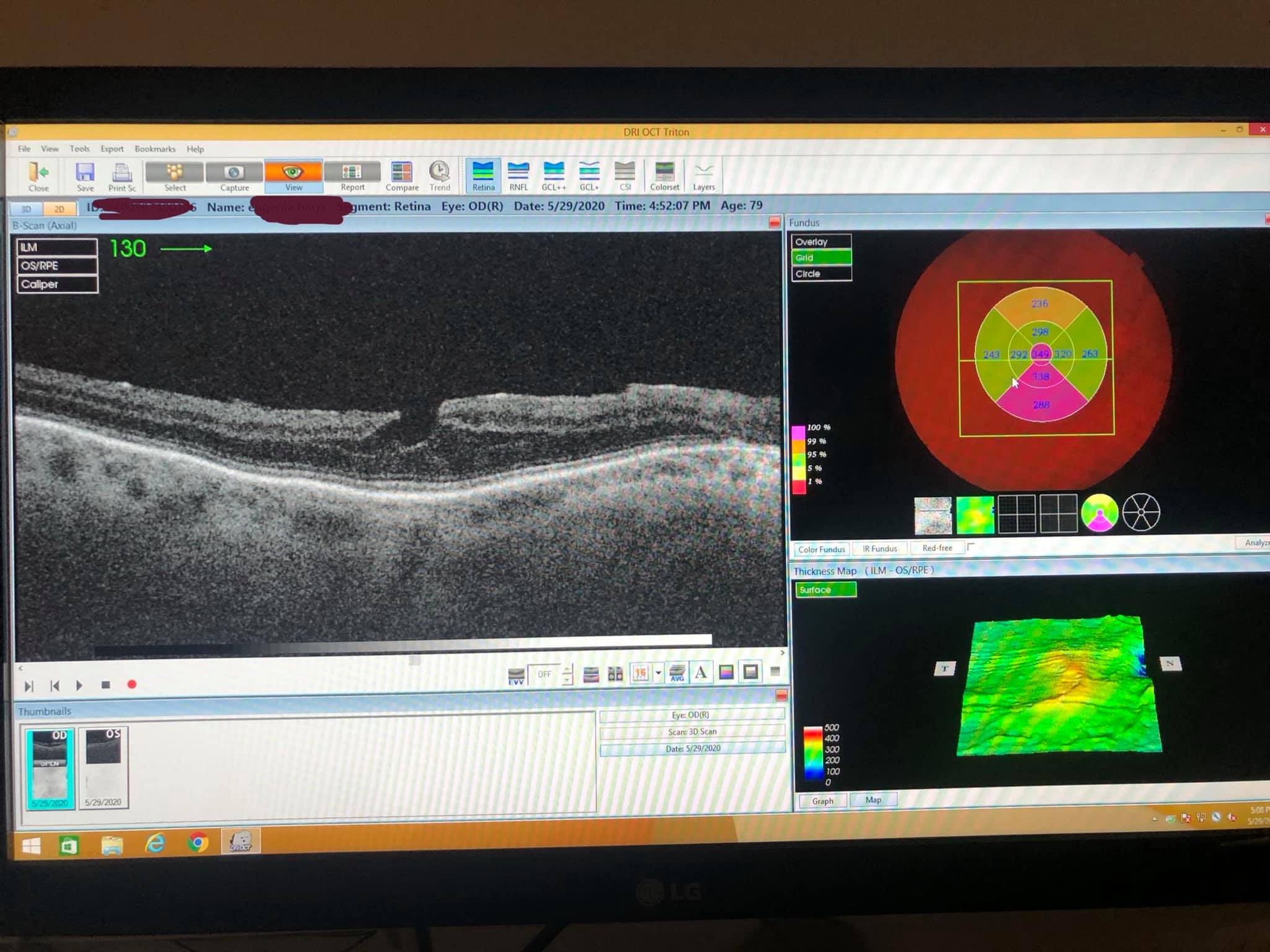Click the Caliper button
The image size is (1270, 952).
point(57,284)
